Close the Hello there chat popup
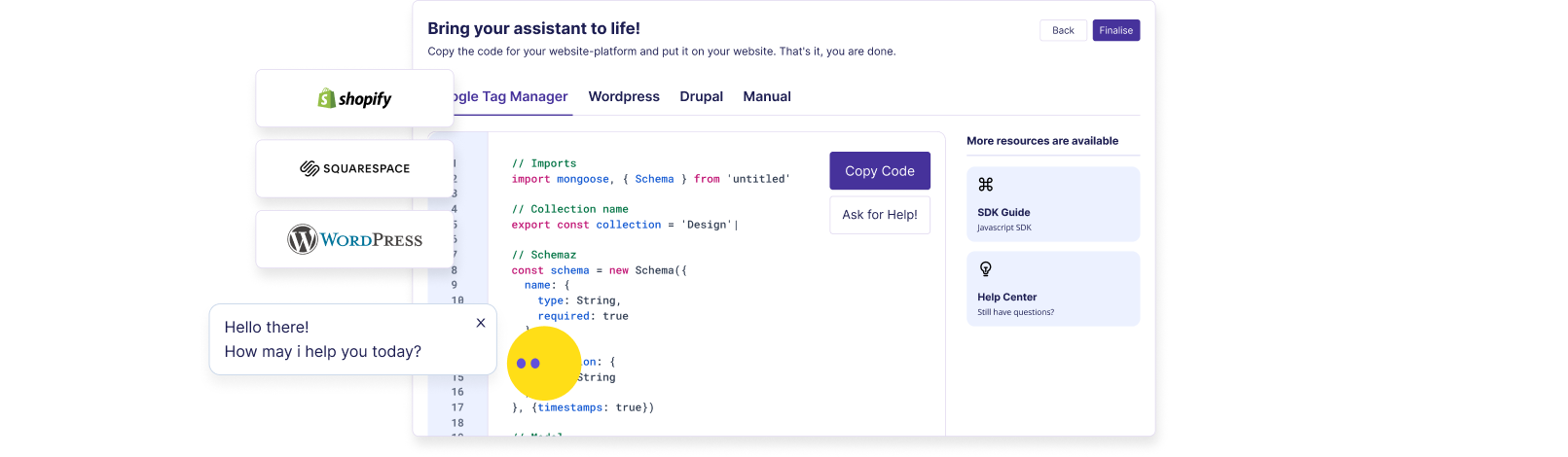 point(481,323)
